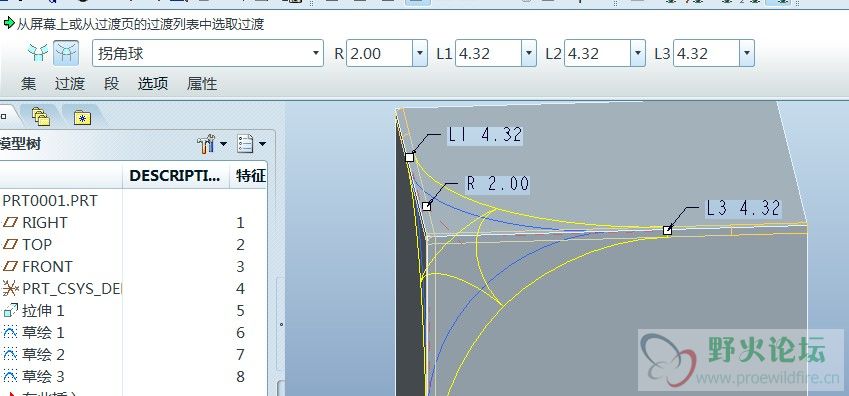Screen dimensions: 849x396
Task: Click the navigator panel collapse sash handle
Action: coord(280,325)
